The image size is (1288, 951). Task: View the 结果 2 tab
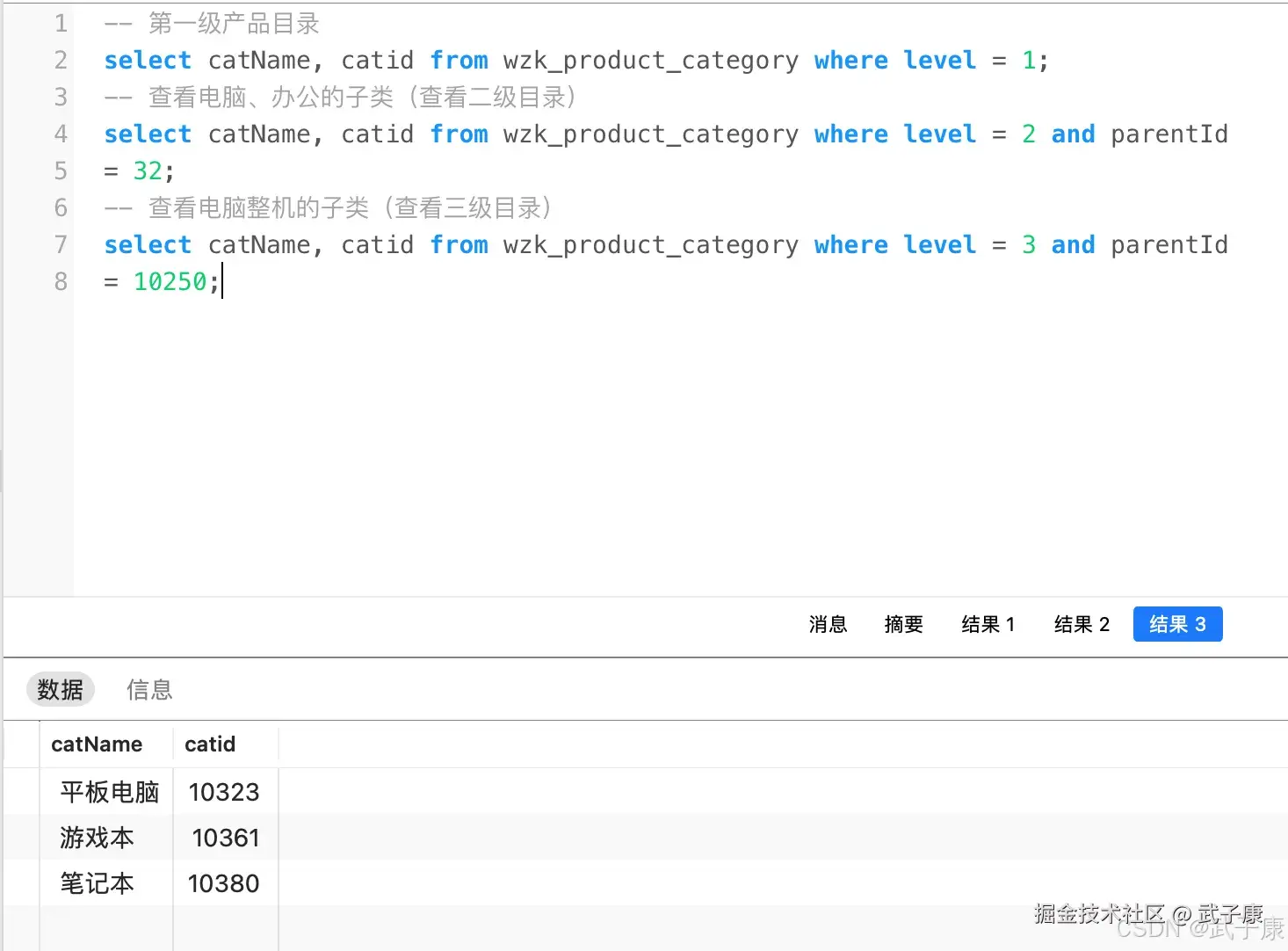[x=1082, y=624]
